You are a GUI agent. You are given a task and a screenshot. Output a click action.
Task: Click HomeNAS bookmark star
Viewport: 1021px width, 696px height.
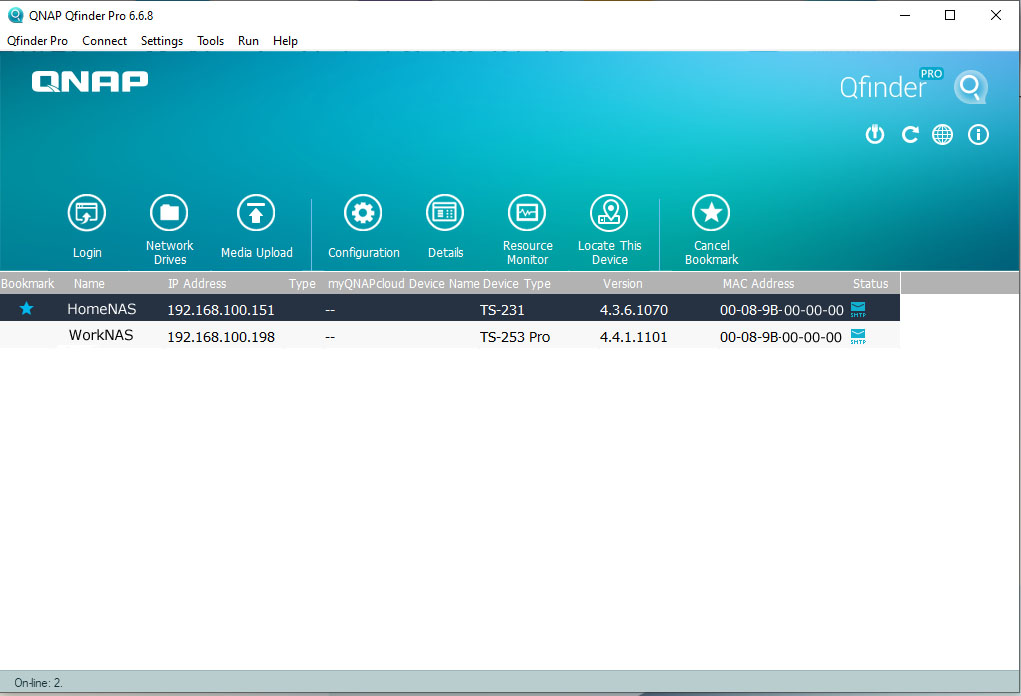(x=26, y=309)
